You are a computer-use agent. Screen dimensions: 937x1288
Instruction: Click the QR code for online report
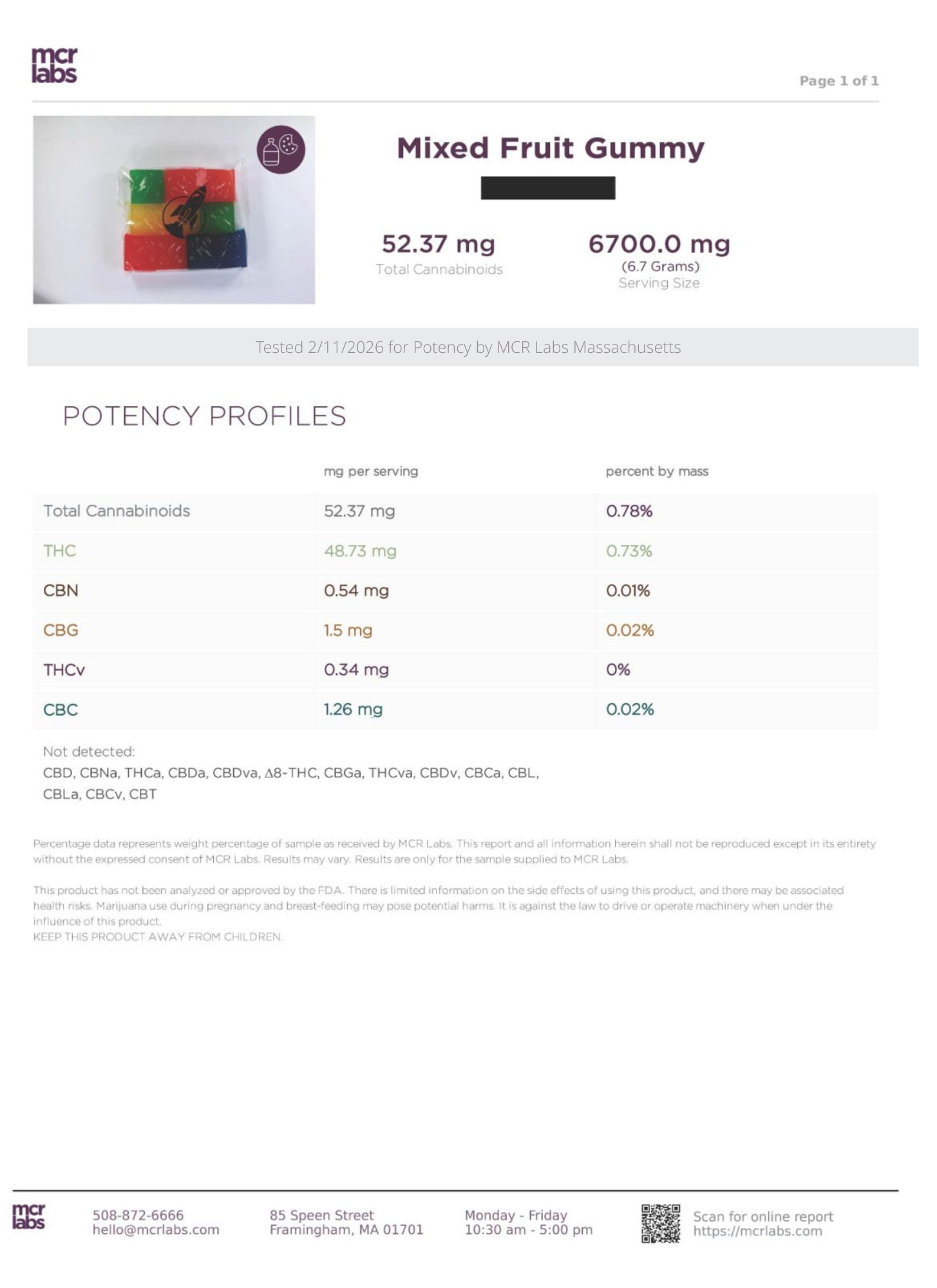660,1223
